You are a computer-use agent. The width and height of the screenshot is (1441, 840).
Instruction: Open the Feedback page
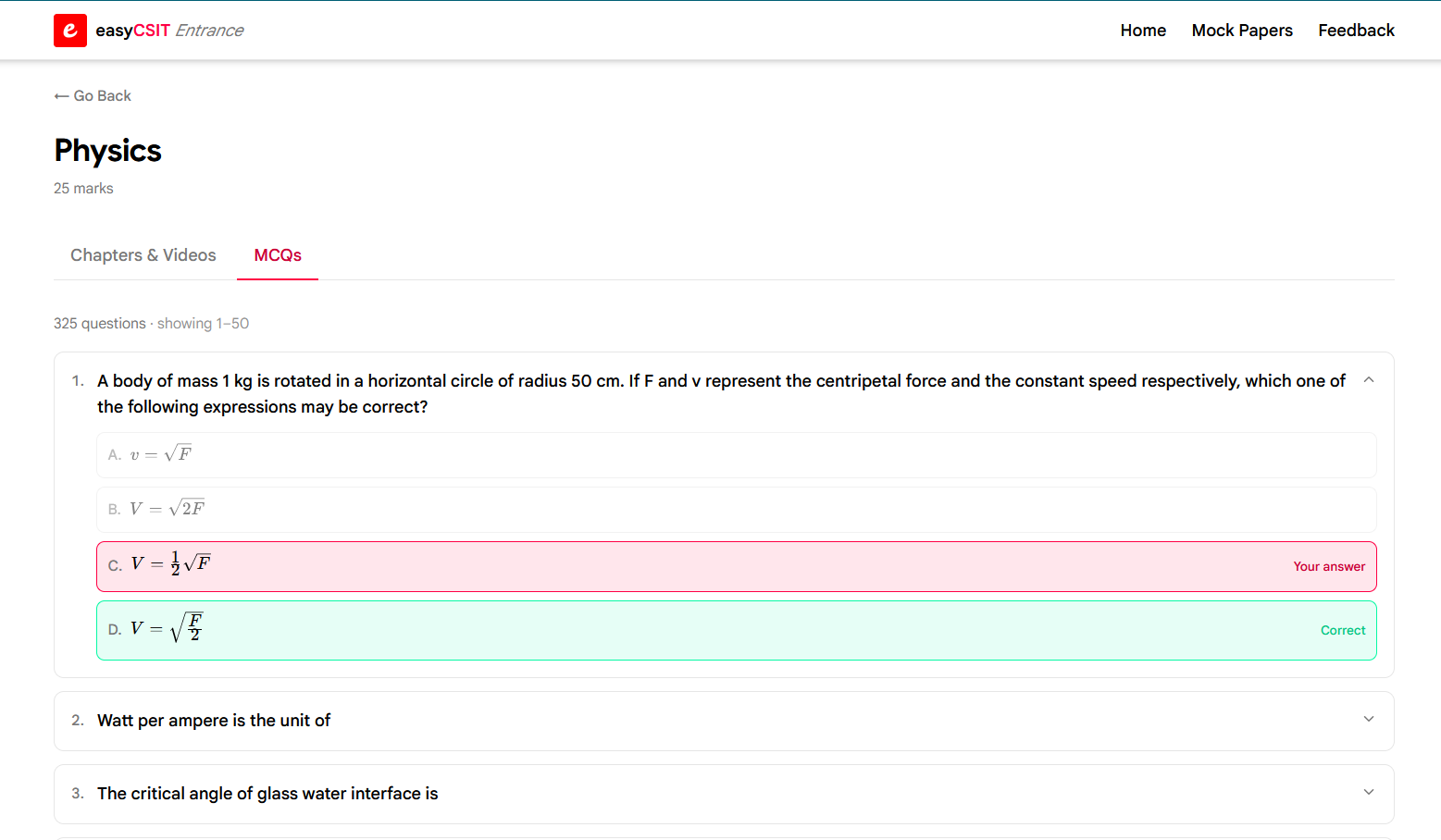point(1356,31)
